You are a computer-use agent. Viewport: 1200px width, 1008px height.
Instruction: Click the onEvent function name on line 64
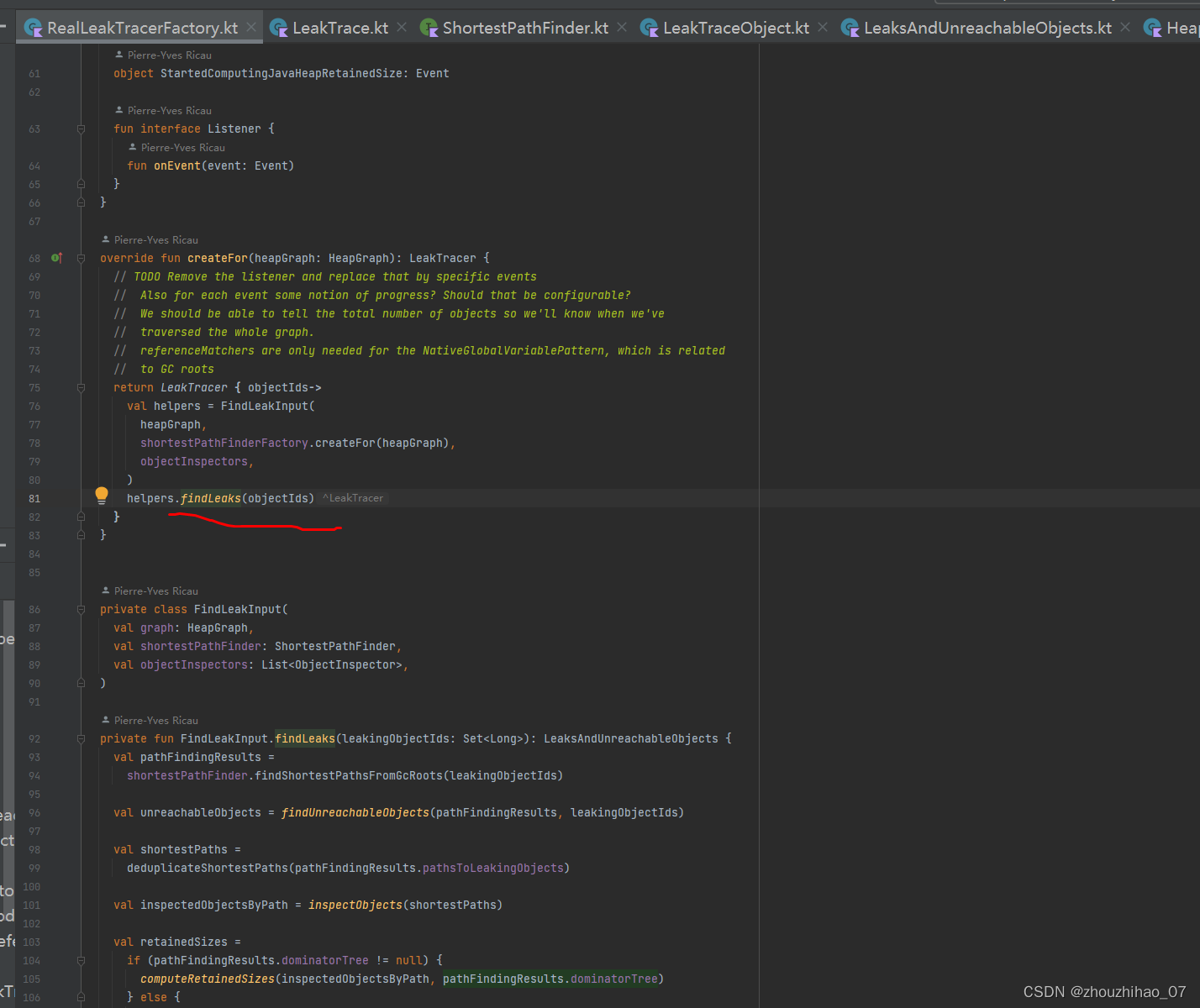point(177,165)
